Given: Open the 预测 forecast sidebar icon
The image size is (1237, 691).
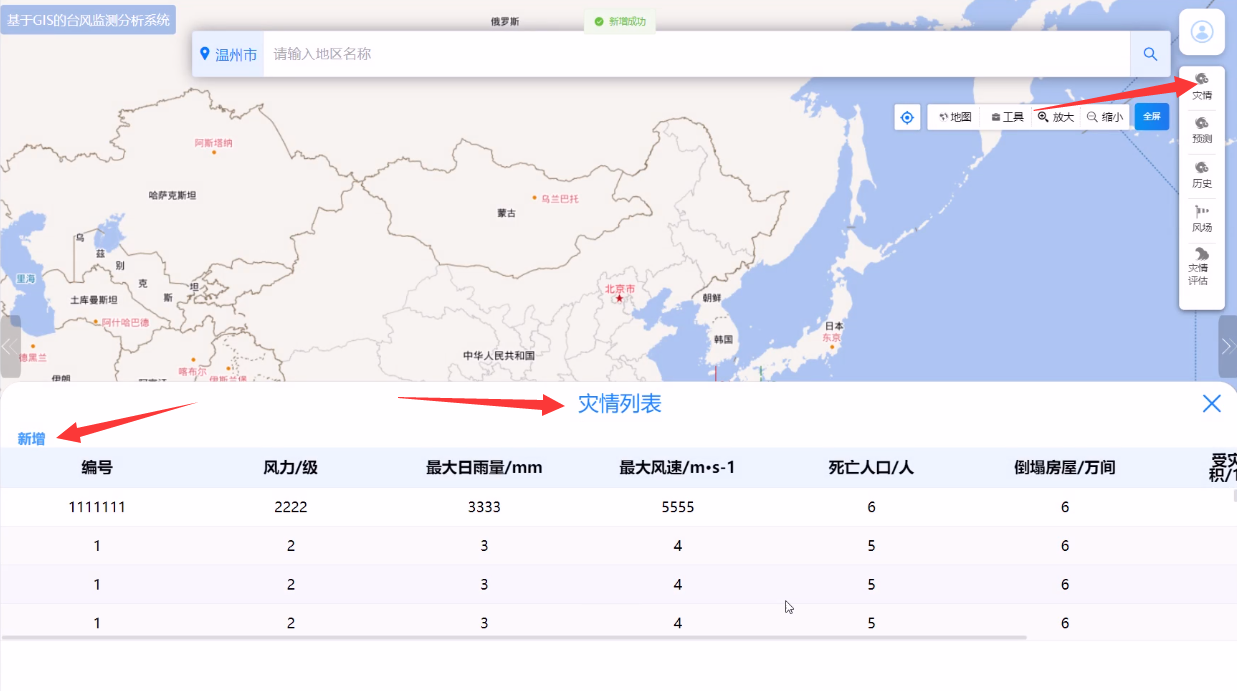Looking at the screenshot, I should 1201,130.
